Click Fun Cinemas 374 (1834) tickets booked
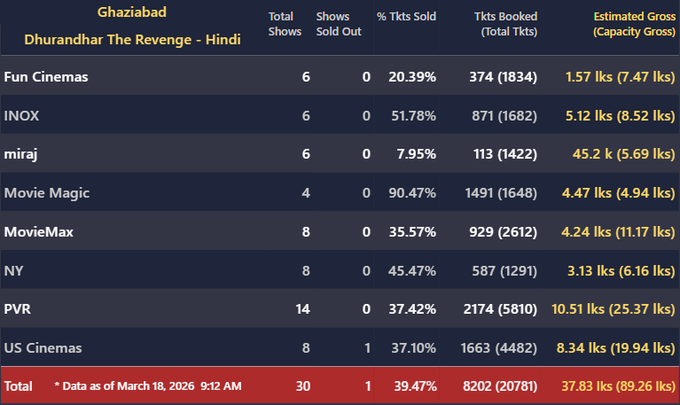Screen dimensions: 680x405 503,77
